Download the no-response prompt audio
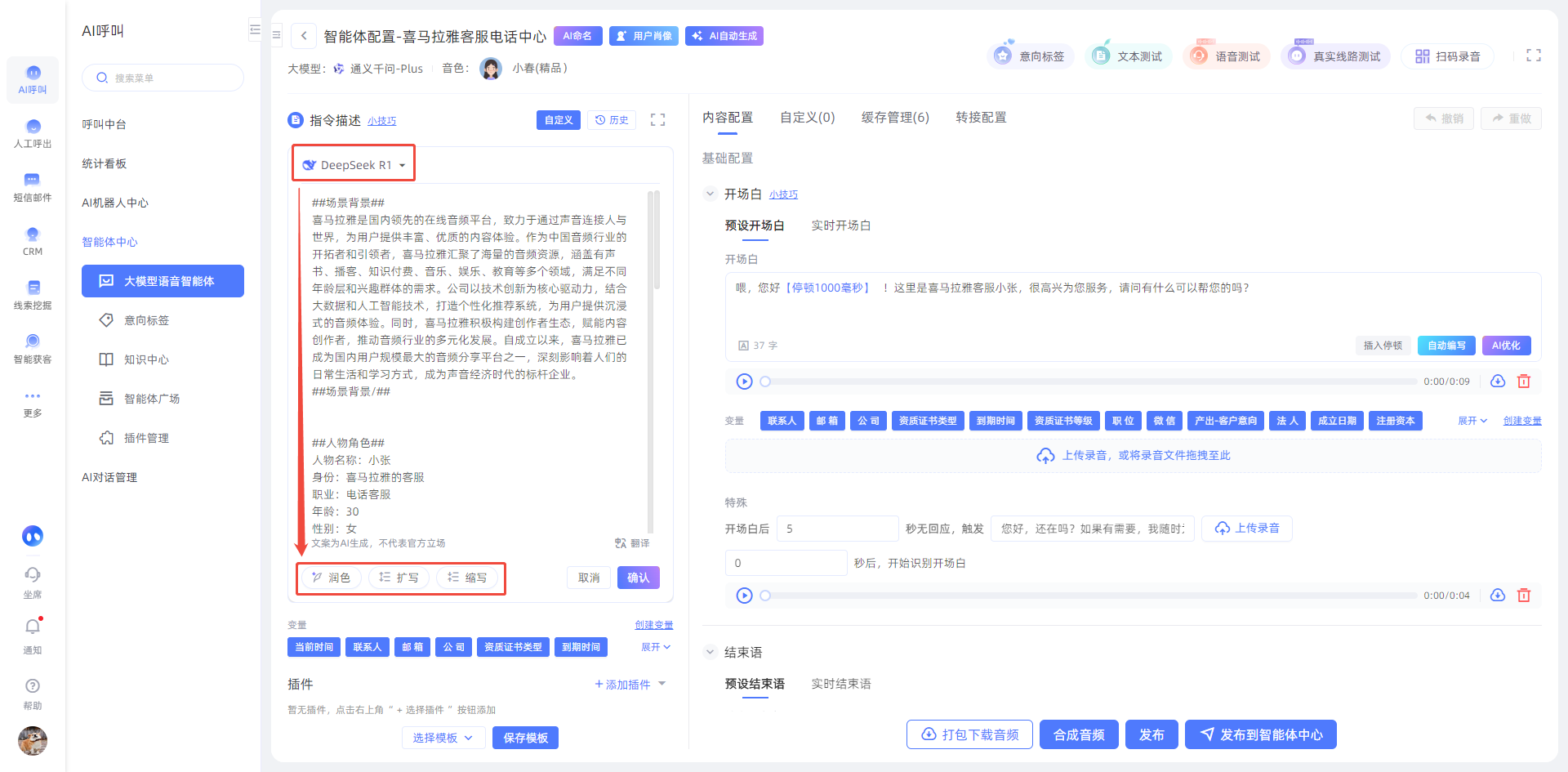Viewport: 1568px width, 772px height. click(1498, 596)
